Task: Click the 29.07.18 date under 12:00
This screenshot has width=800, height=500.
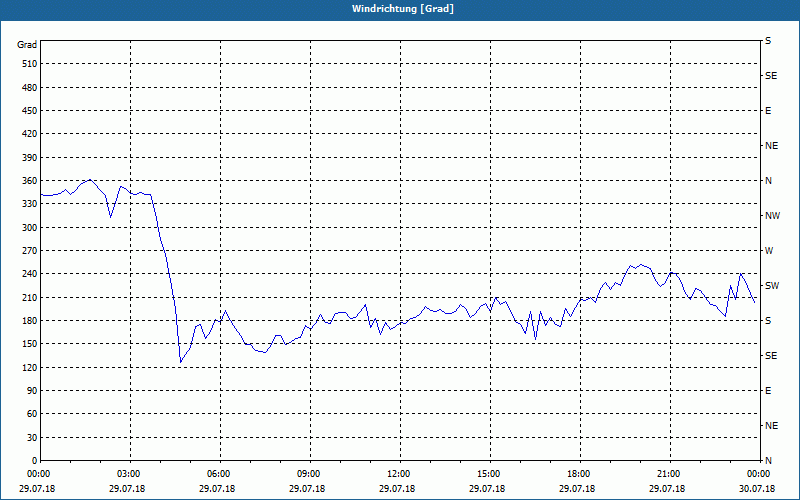Action: (397, 489)
